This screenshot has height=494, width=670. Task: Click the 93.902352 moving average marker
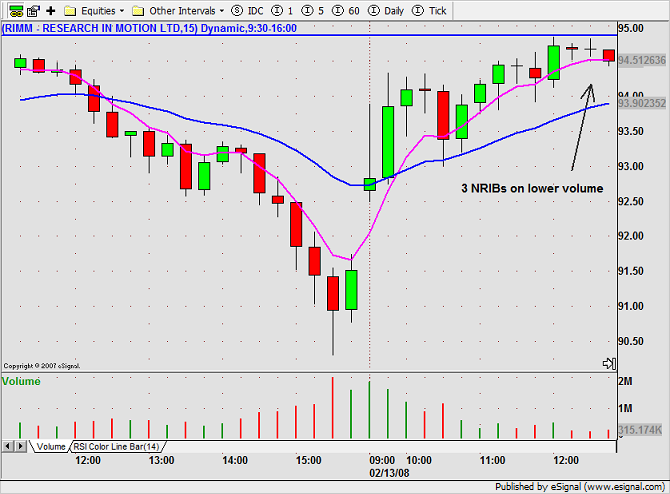(x=642, y=103)
